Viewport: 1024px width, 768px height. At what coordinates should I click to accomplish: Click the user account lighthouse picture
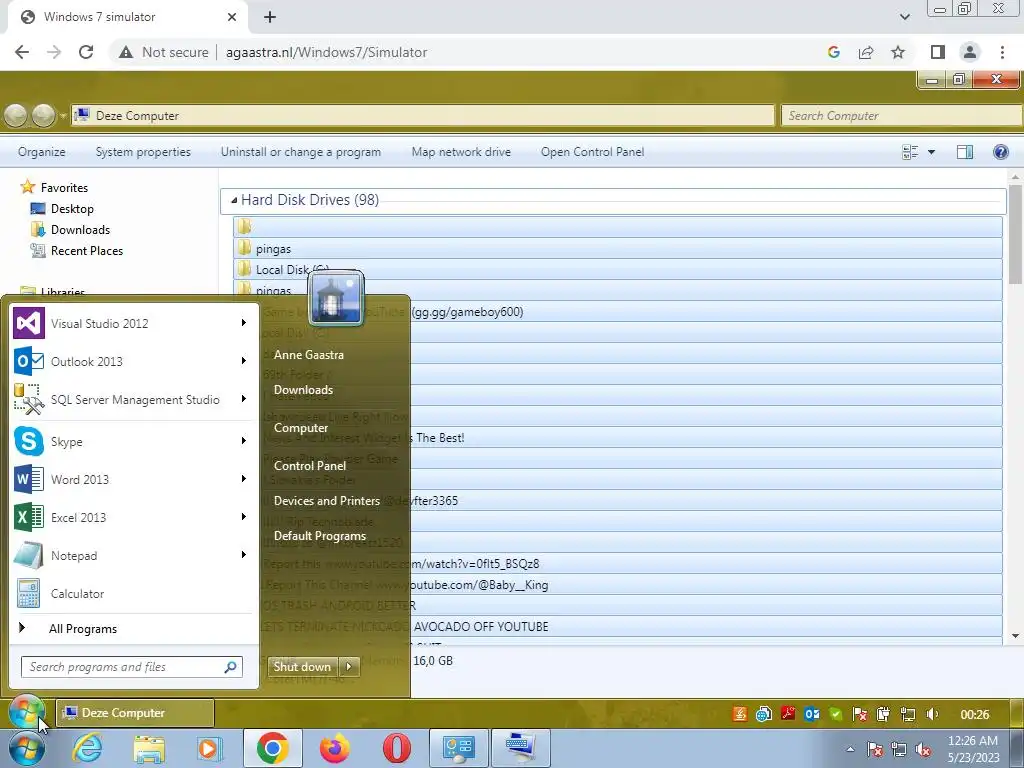(336, 298)
